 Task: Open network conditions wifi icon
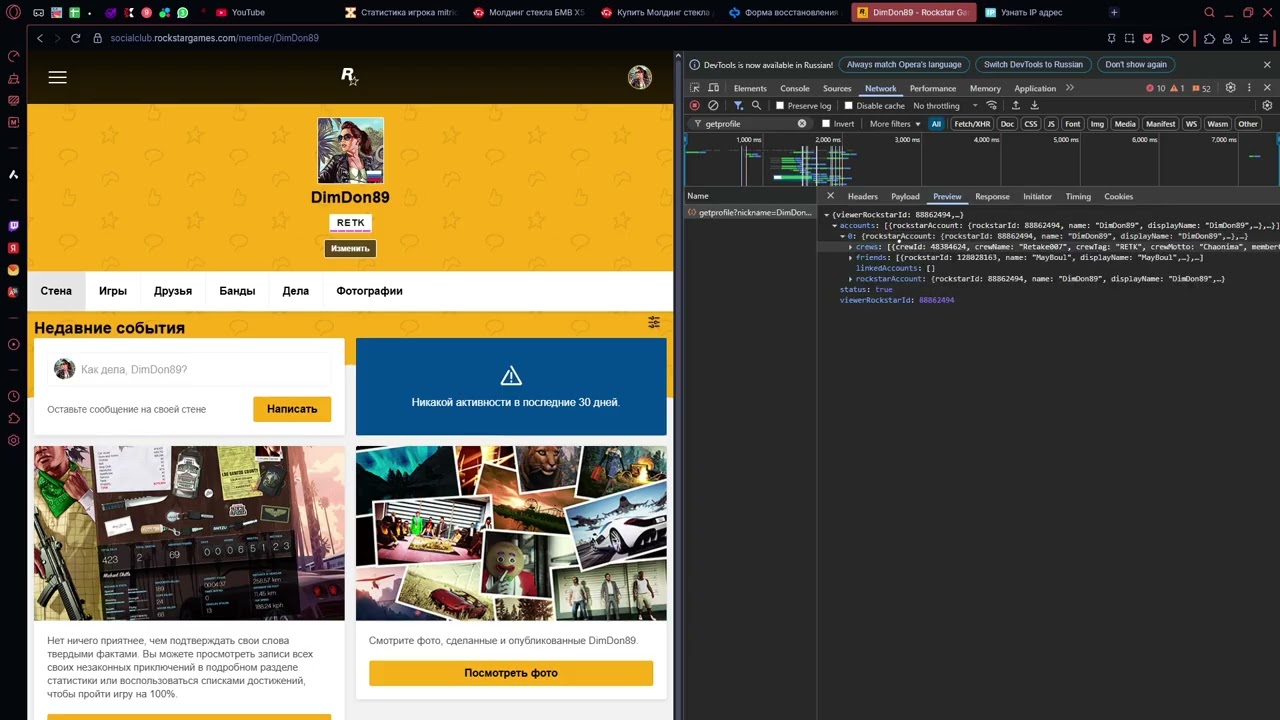pos(992,105)
